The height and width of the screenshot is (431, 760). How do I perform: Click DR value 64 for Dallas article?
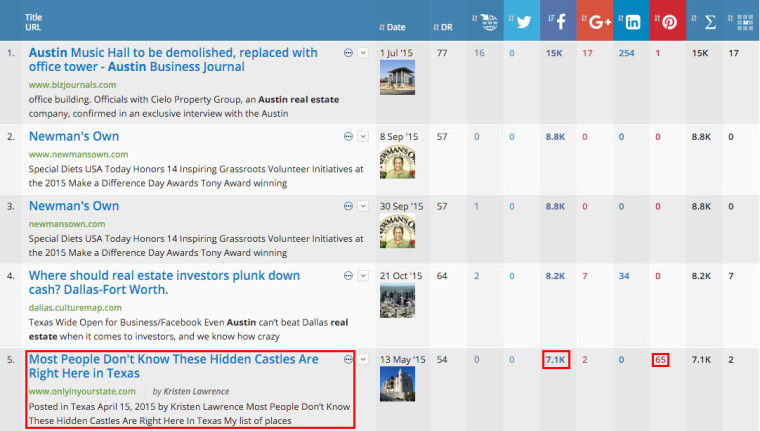coord(442,276)
